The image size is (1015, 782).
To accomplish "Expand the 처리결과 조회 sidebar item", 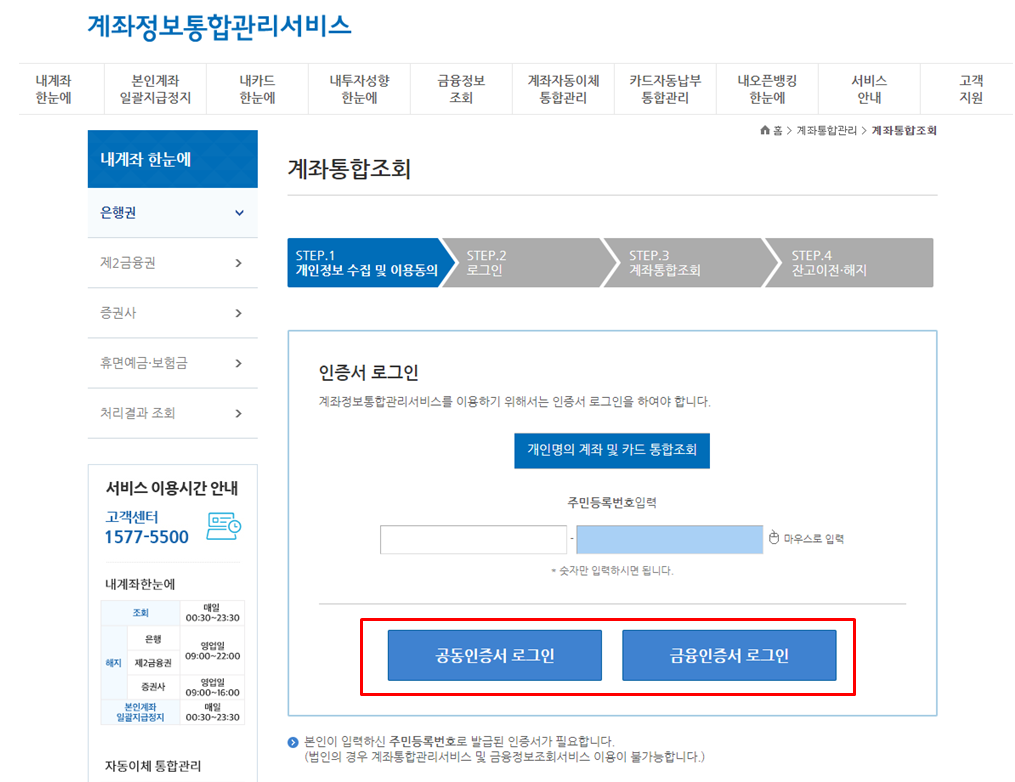I will click(x=173, y=413).
